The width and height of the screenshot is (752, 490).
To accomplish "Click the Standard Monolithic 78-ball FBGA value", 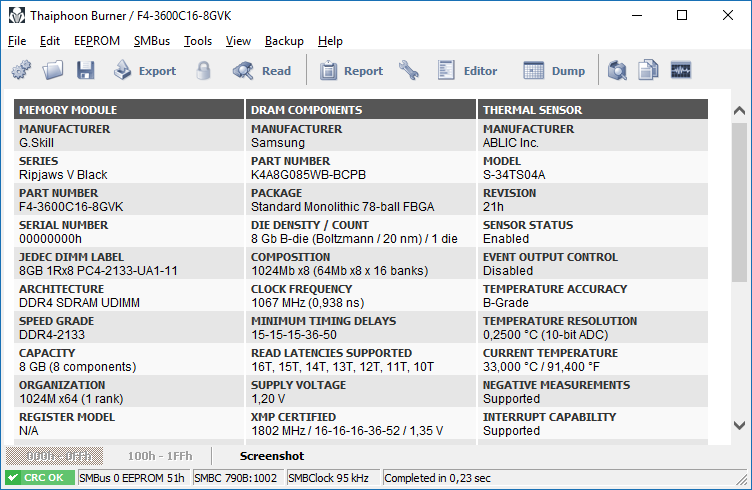I will coord(342,207).
